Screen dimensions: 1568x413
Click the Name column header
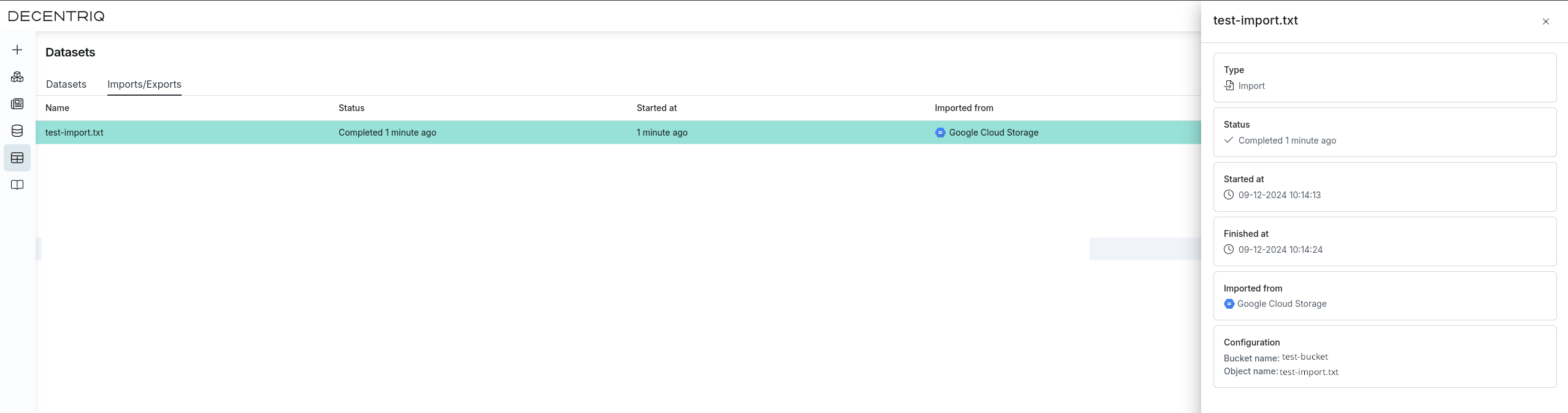click(57, 108)
